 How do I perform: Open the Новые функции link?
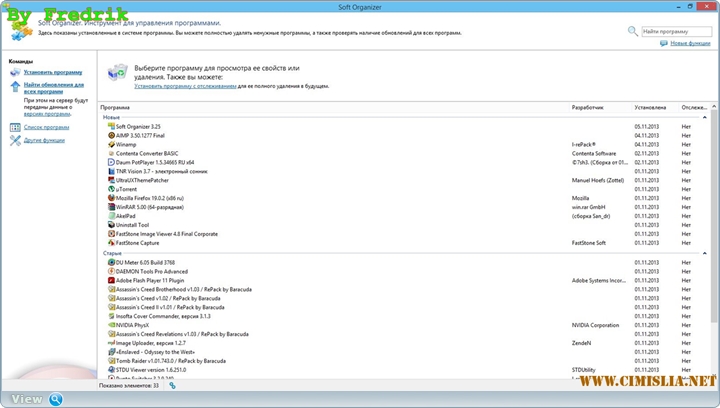[x=692, y=44]
